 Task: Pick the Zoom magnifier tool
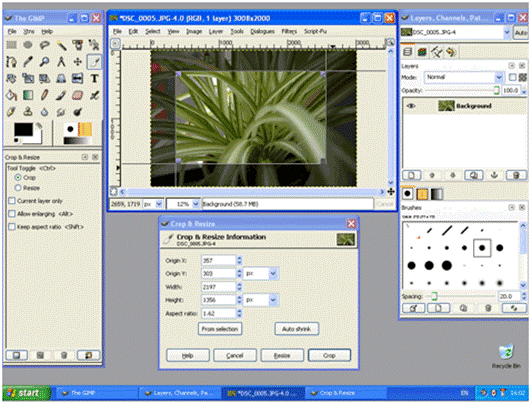pos(44,62)
